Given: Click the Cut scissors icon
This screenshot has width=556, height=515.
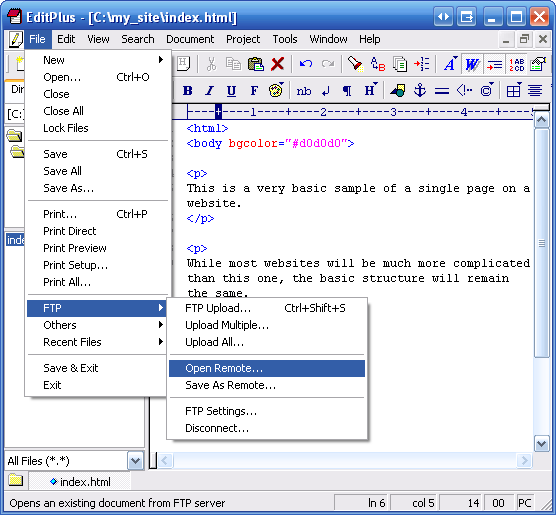Looking at the screenshot, I should click(x=211, y=64).
